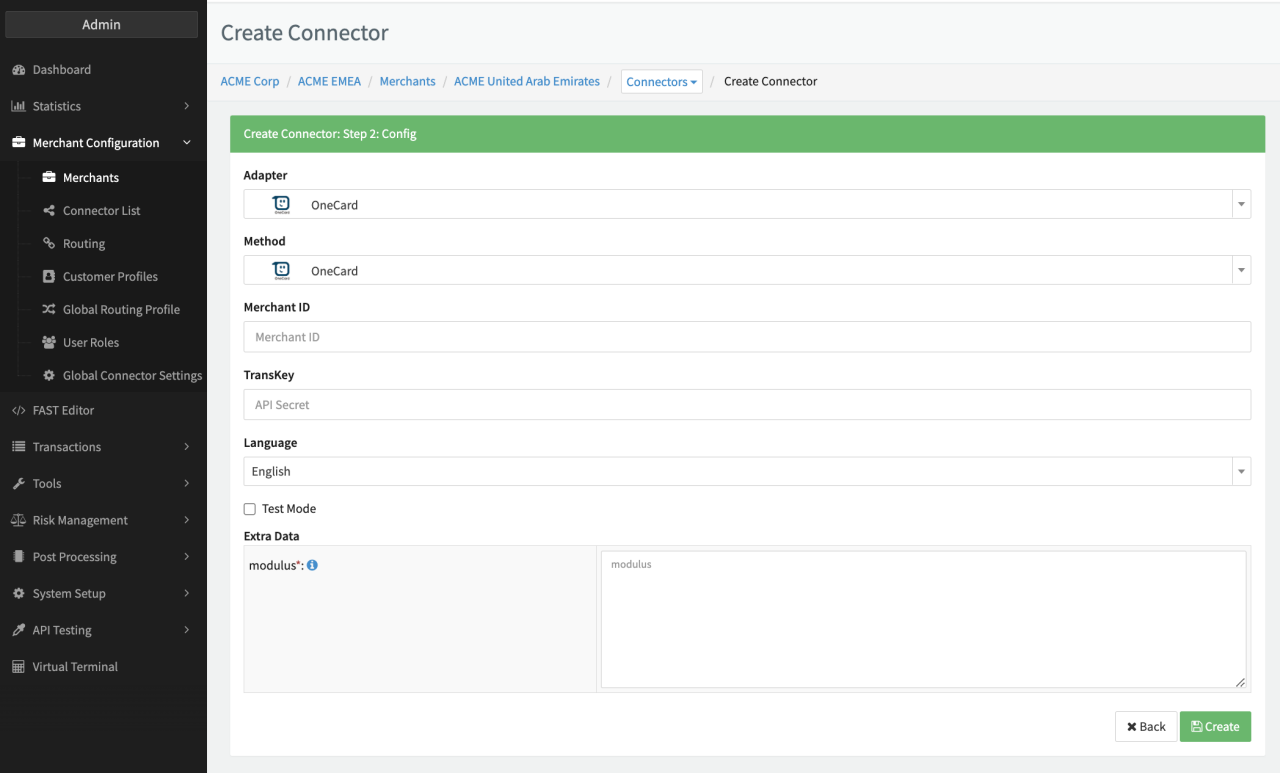Click the User Roles people icon
The height and width of the screenshot is (773, 1280).
(49, 342)
